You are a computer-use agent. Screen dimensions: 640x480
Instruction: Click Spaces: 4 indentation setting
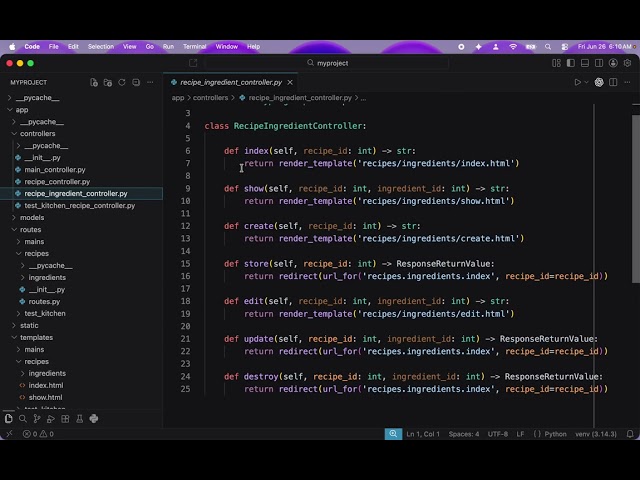pyautogui.click(x=464, y=434)
